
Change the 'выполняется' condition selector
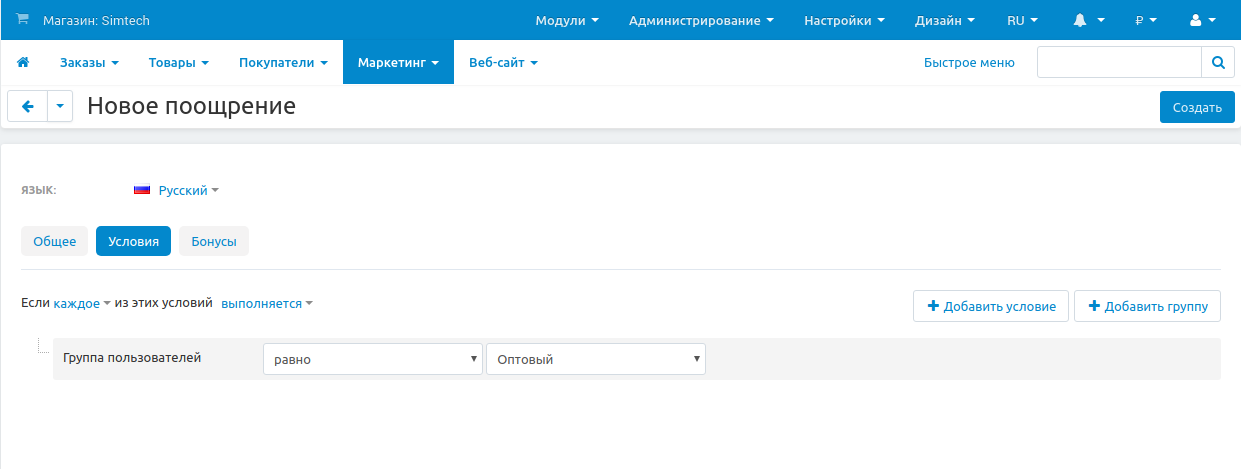click(266, 303)
